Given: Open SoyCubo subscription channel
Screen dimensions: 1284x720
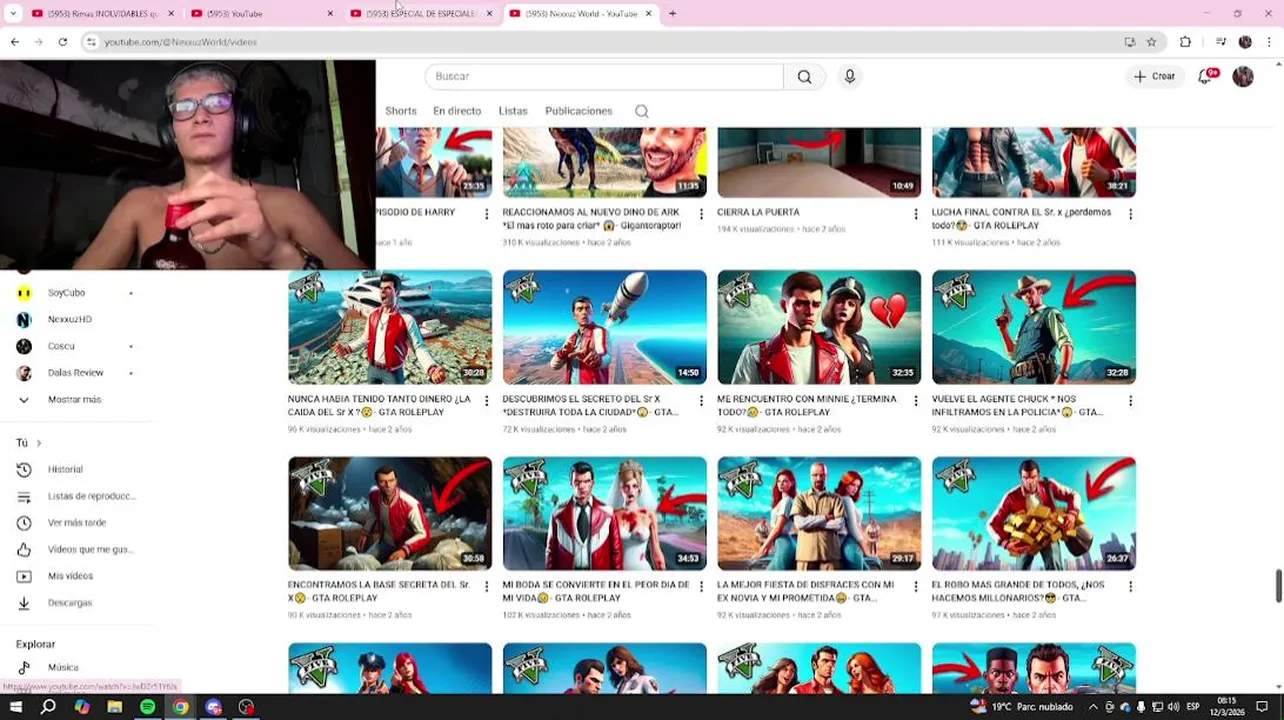Looking at the screenshot, I should click(x=66, y=293).
